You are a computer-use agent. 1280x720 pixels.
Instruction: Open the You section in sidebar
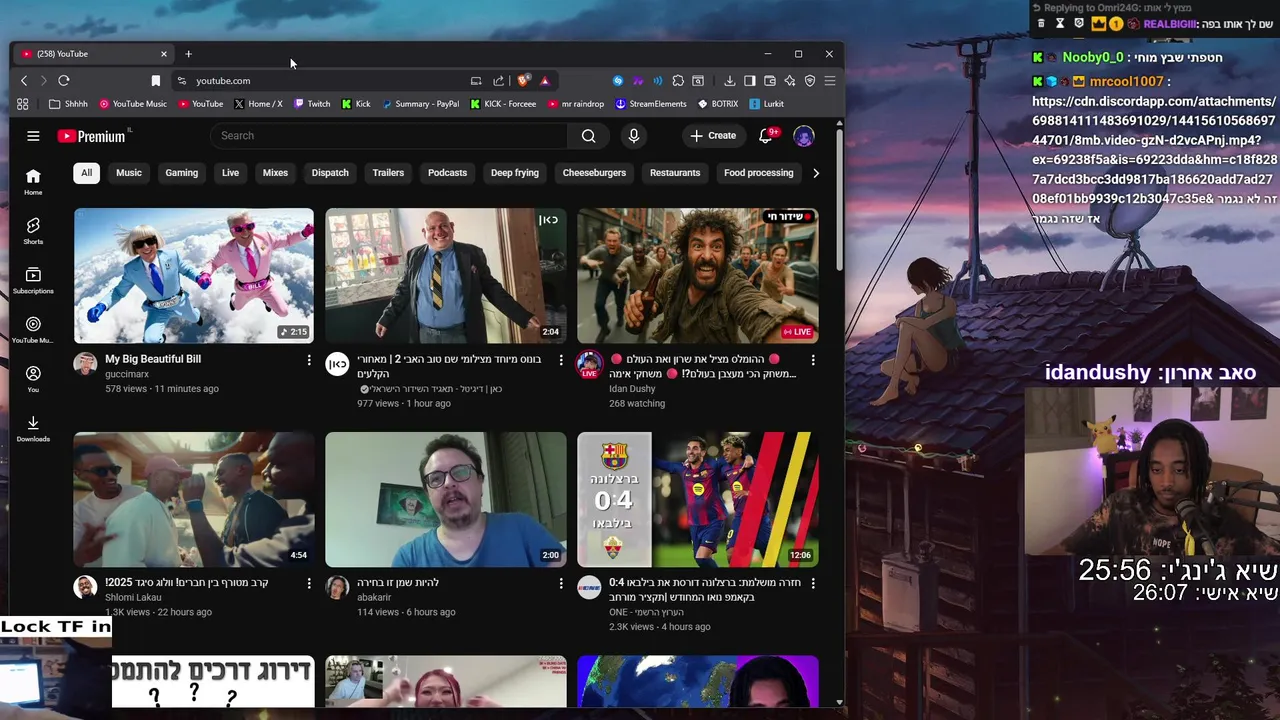(x=33, y=378)
